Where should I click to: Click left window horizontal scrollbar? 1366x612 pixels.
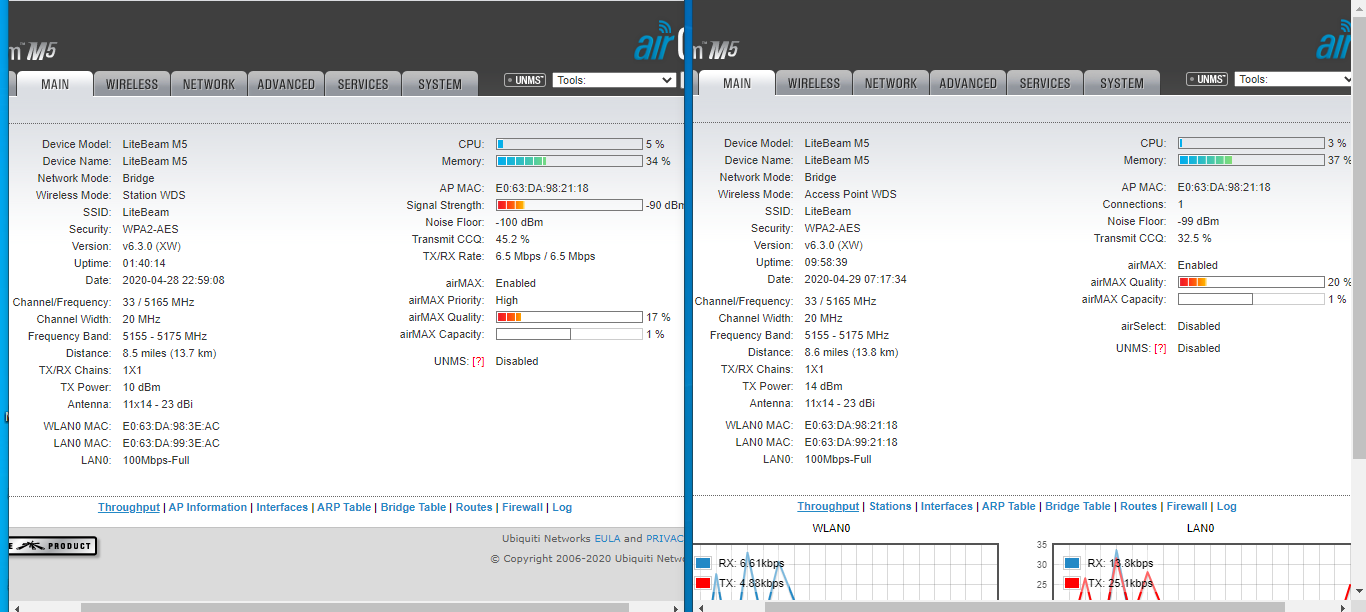pyautogui.click(x=355, y=607)
